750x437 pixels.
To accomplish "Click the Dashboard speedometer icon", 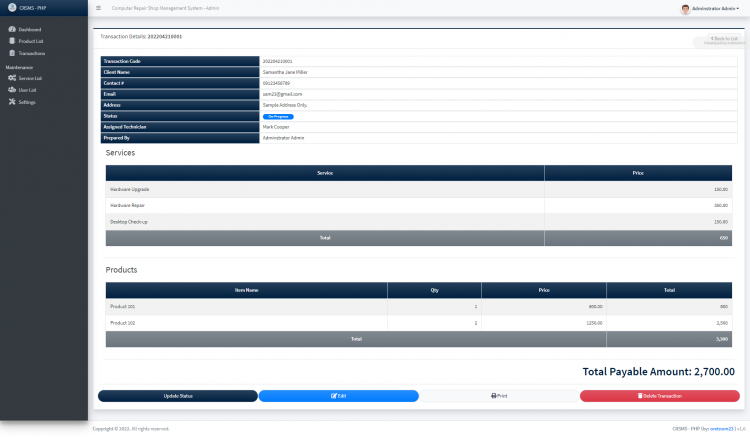I will coord(11,29).
